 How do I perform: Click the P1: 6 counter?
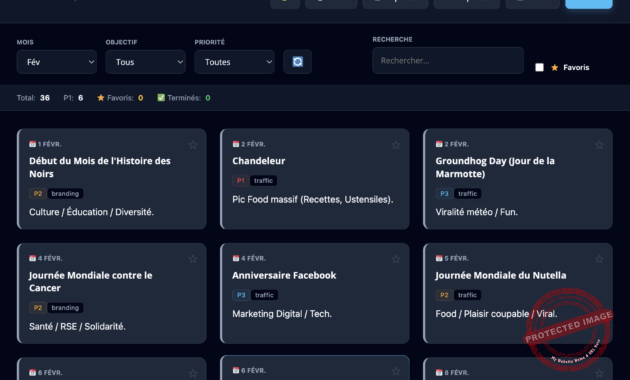pyautogui.click(x=73, y=98)
